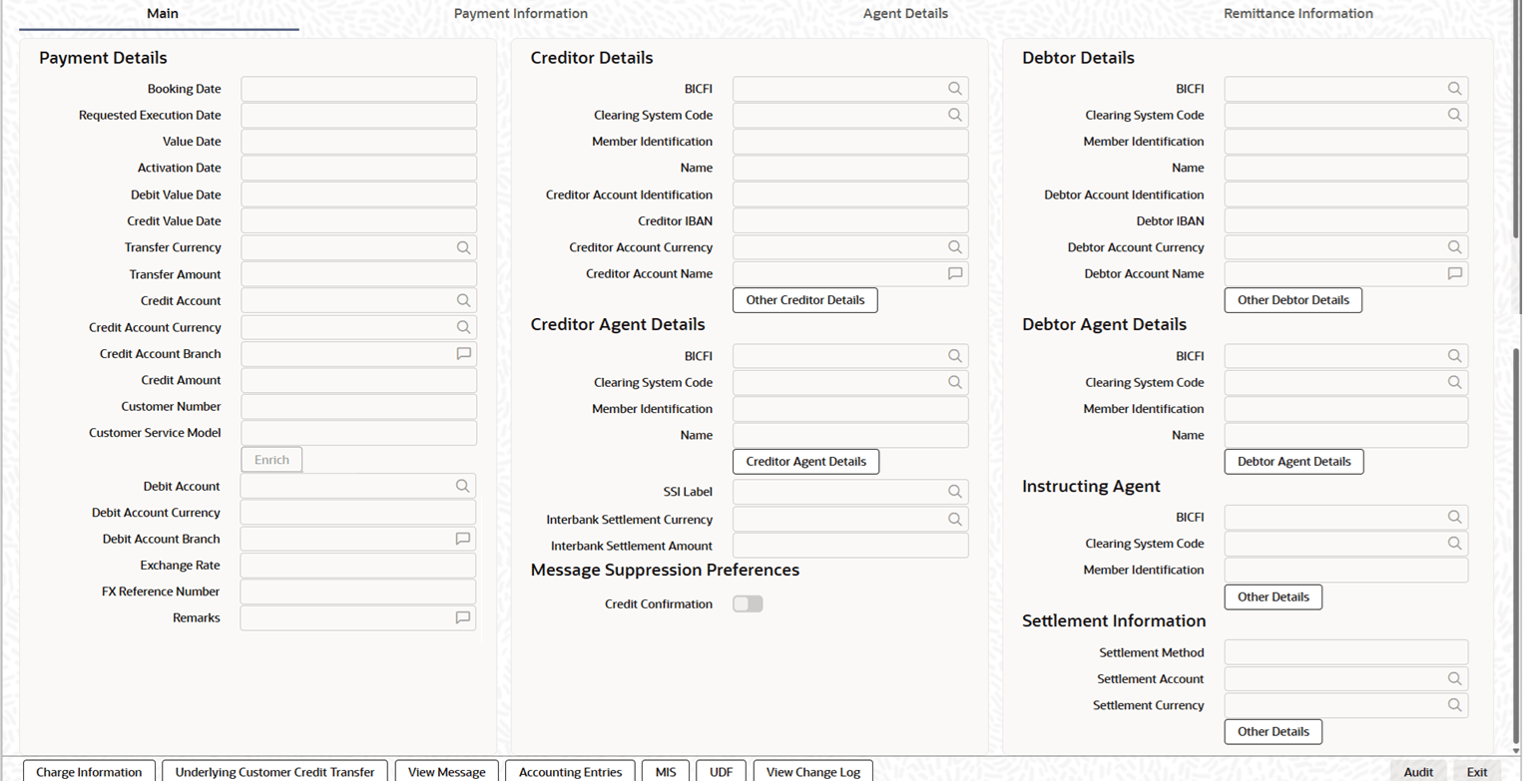Select the Remittance Information tab
The height and width of the screenshot is (784, 1524).
(x=1298, y=14)
